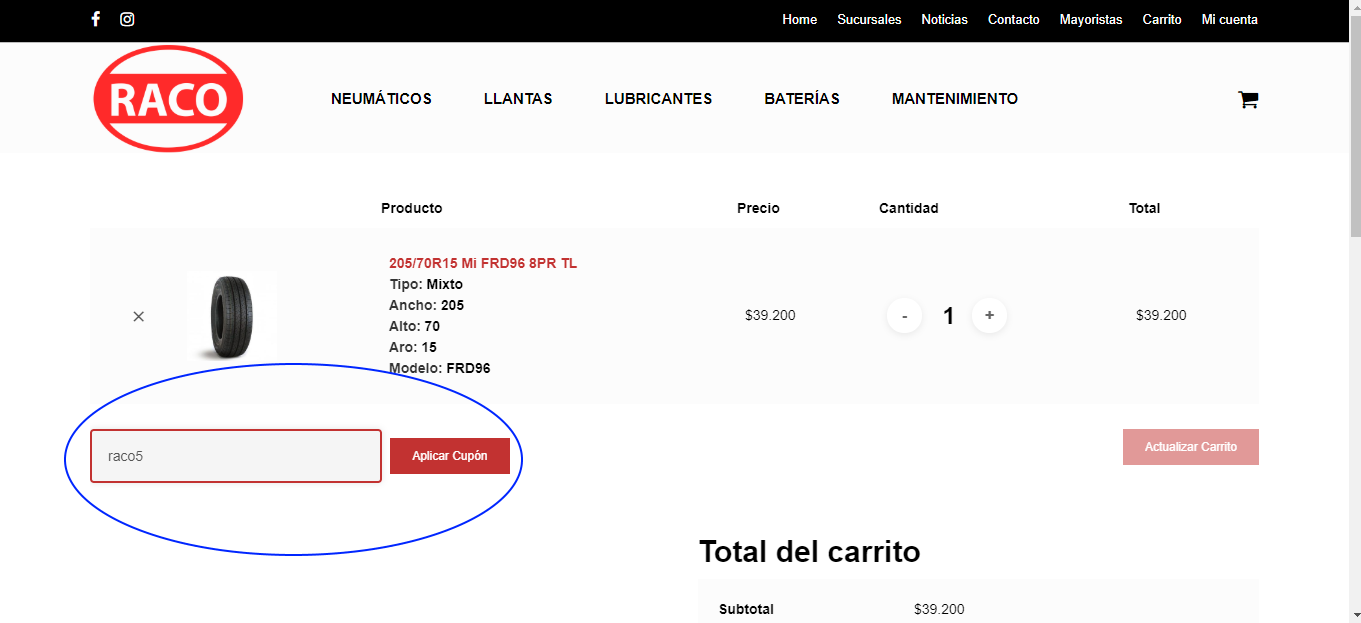The height and width of the screenshot is (623, 1361).
Task: Open the Sucursales page
Action: click(869, 19)
